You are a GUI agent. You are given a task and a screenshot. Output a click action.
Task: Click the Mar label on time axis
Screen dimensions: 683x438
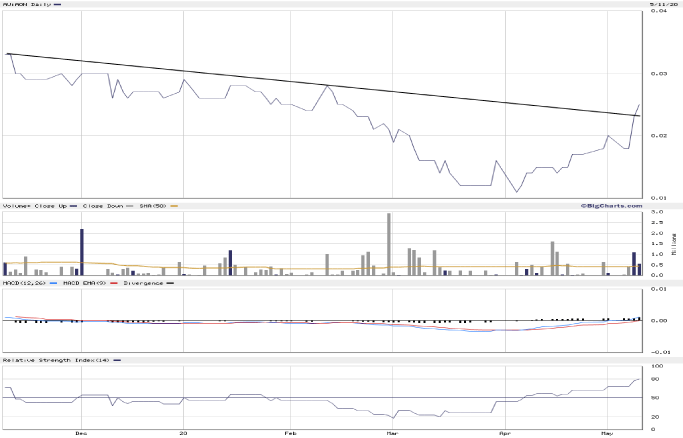pos(393,433)
